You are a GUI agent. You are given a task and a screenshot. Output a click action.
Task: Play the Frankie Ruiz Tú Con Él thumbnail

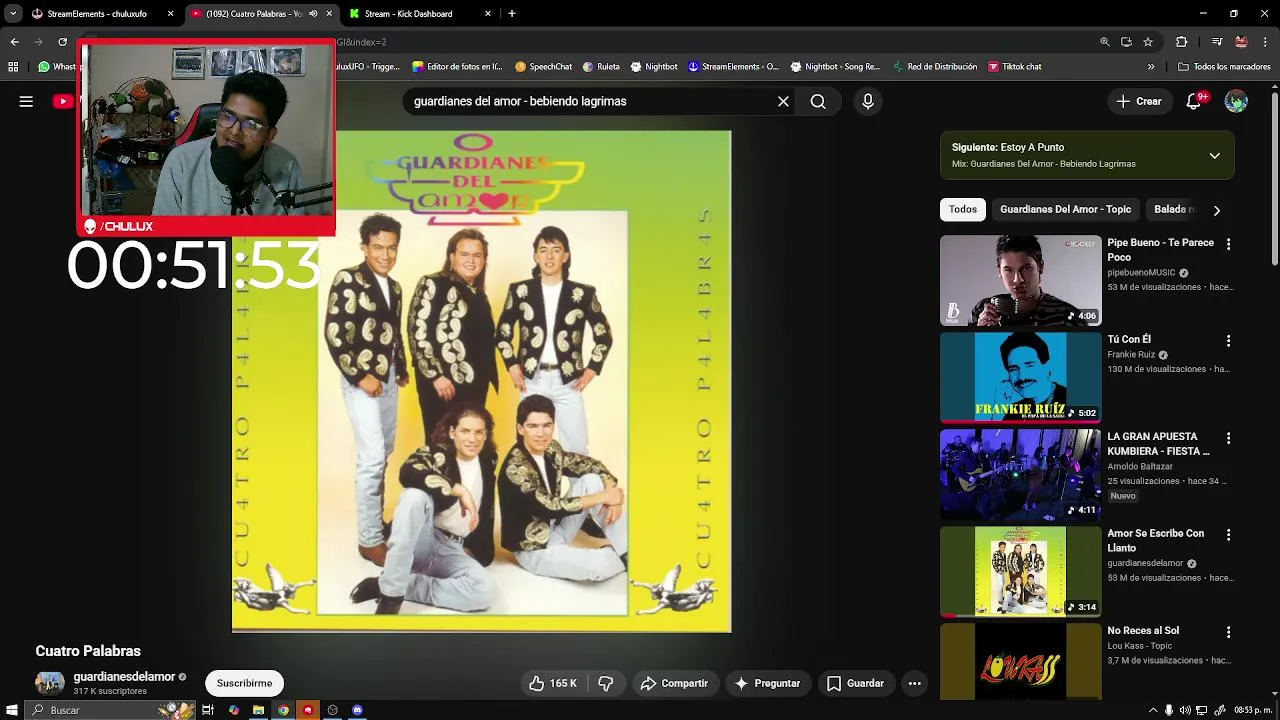(1020, 377)
